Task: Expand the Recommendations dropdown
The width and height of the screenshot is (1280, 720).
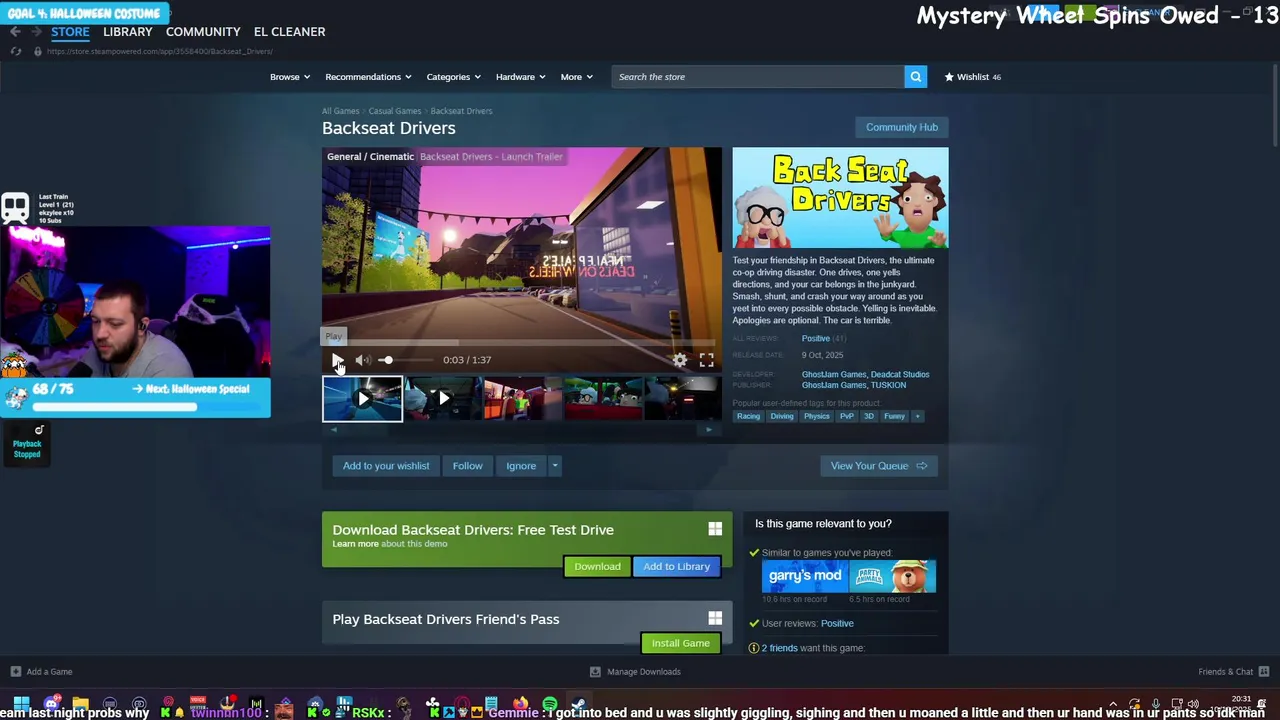Action: pos(368,77)
